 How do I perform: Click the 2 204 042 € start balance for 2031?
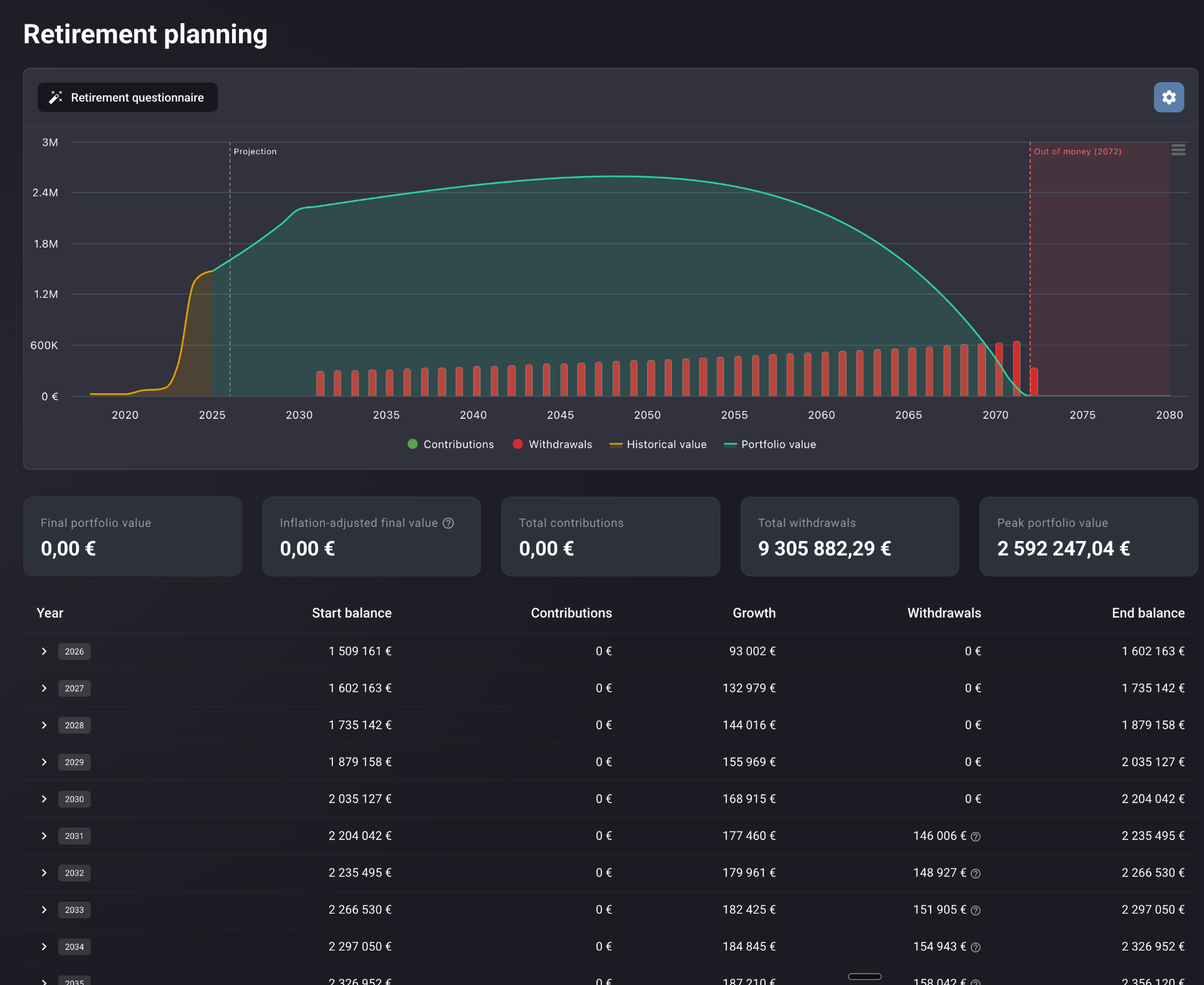360,836
